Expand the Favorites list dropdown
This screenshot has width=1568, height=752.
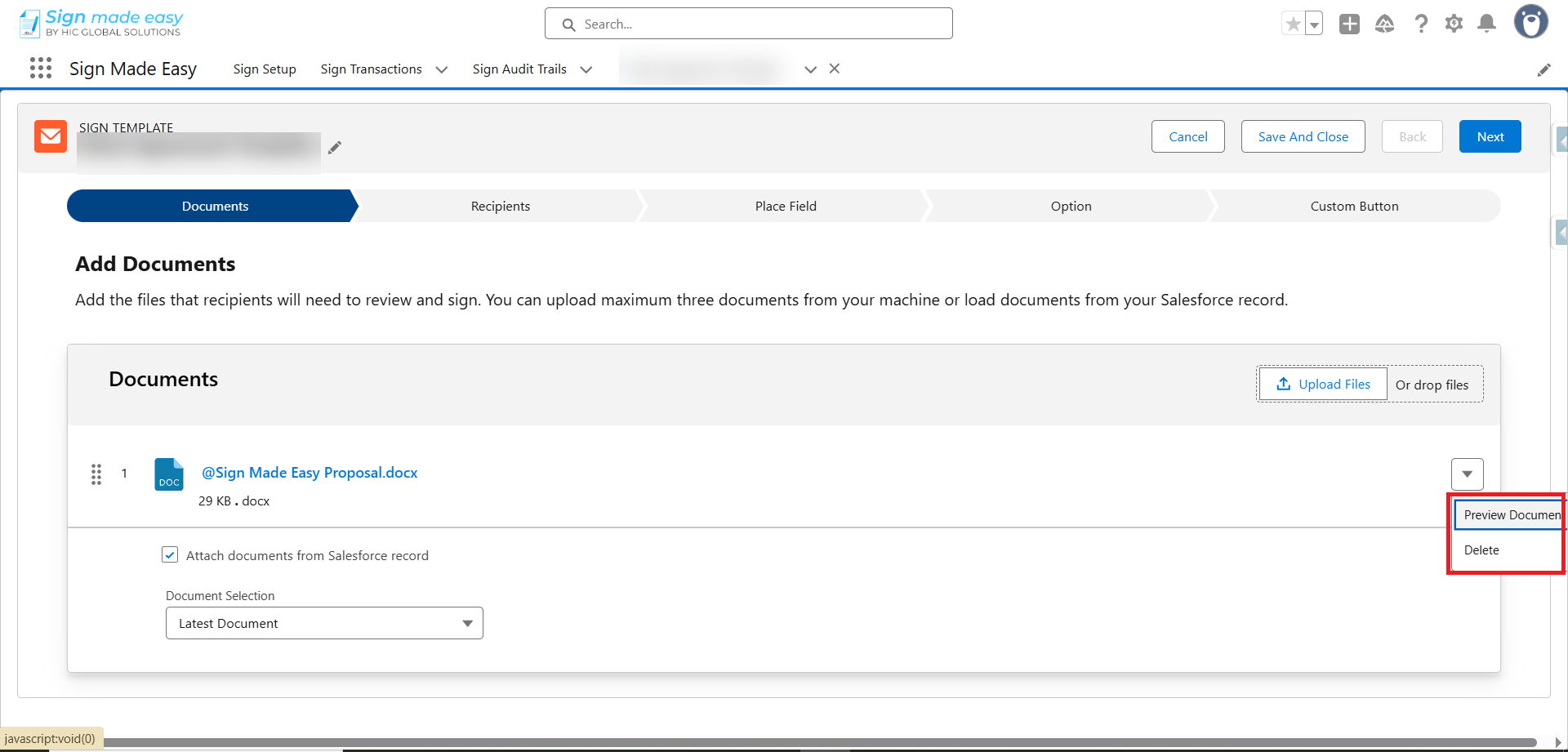(1314, 24)
